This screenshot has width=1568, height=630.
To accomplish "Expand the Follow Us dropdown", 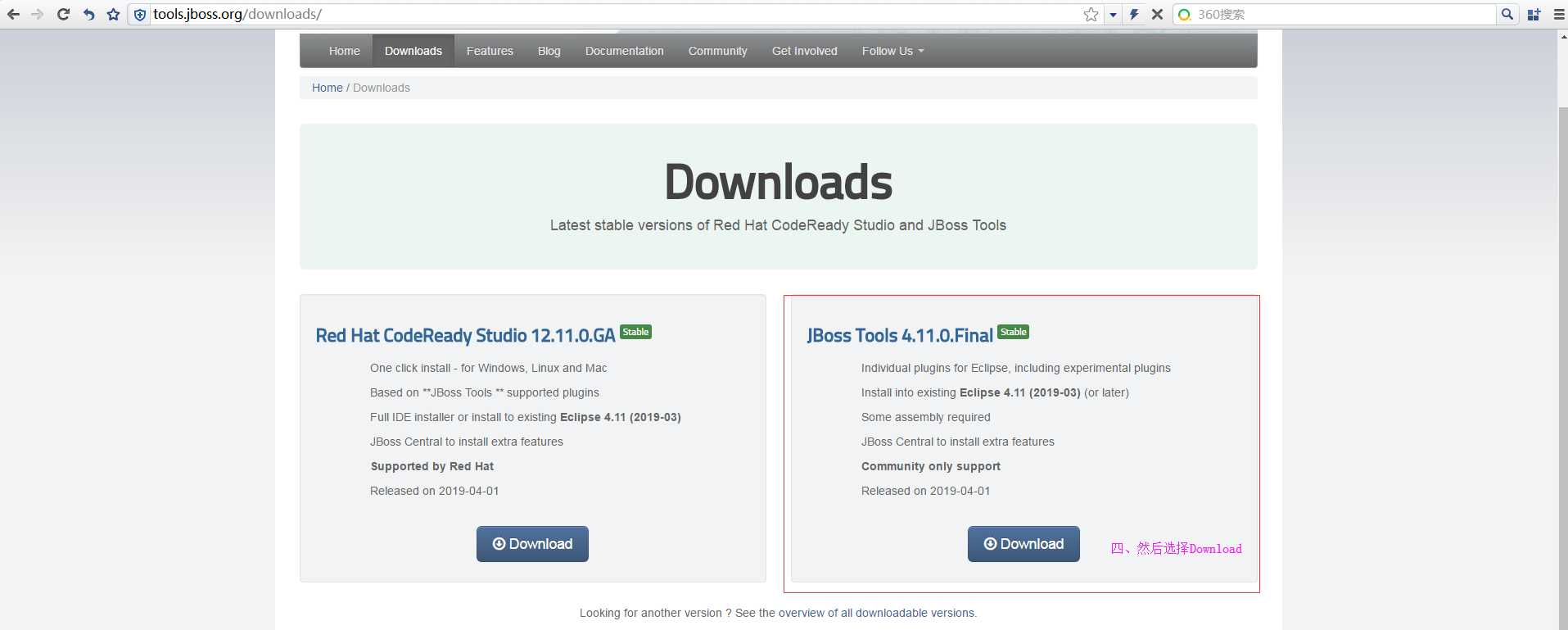I will pos(892,51).
